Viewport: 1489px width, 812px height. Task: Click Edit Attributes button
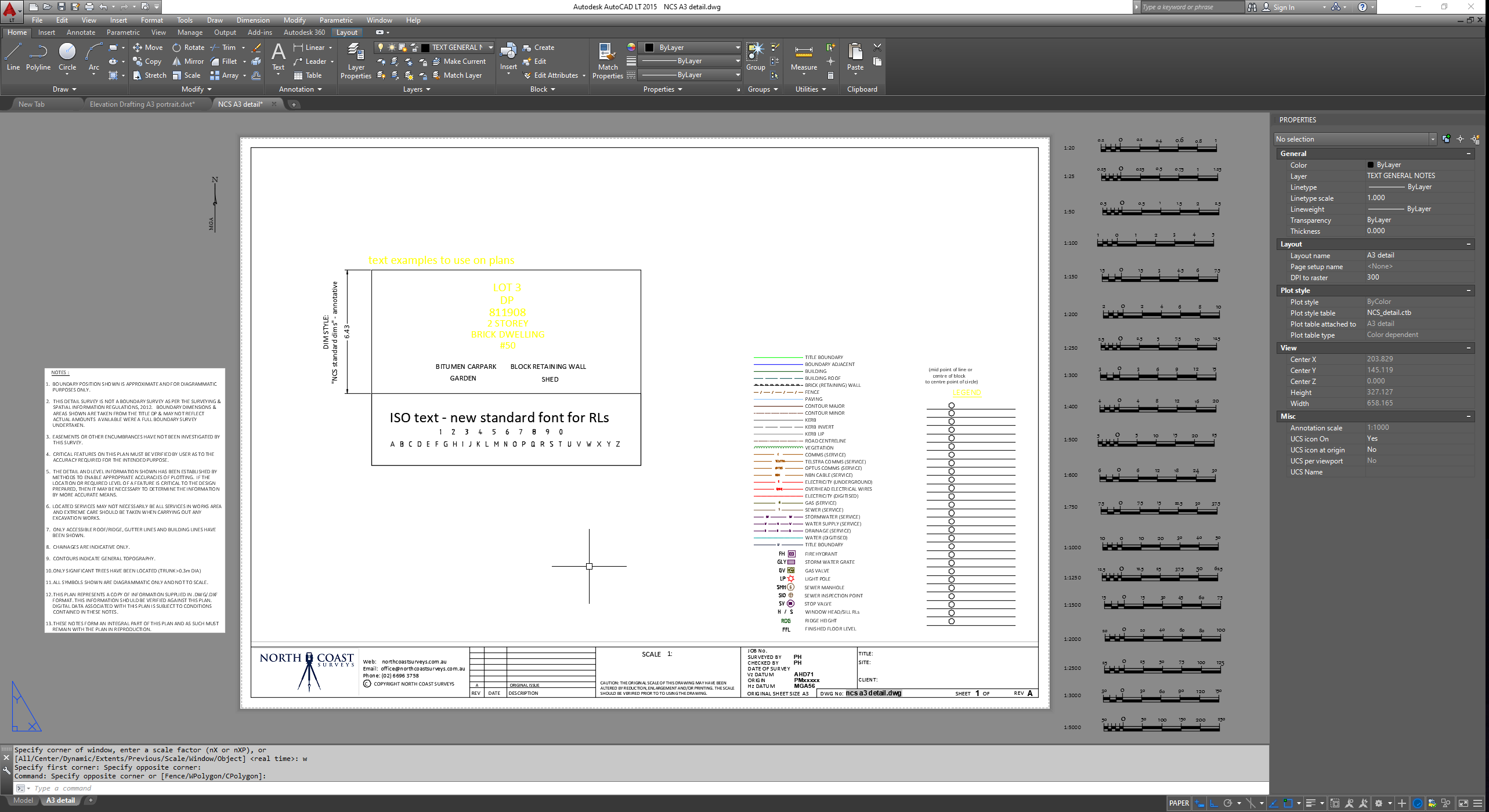click(550, 75)
